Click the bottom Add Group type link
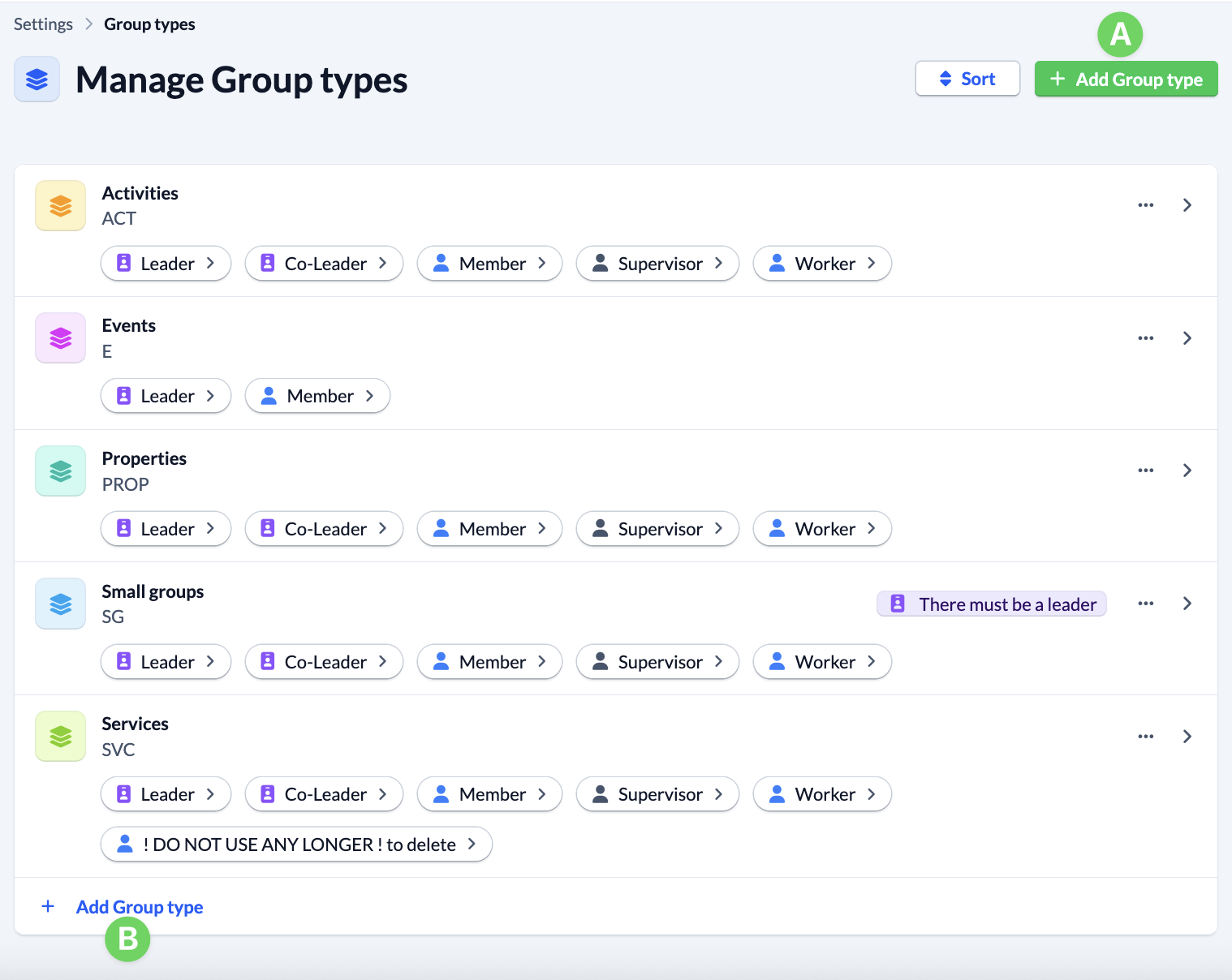Screen dimensions: 1232x980 point(139,907)
